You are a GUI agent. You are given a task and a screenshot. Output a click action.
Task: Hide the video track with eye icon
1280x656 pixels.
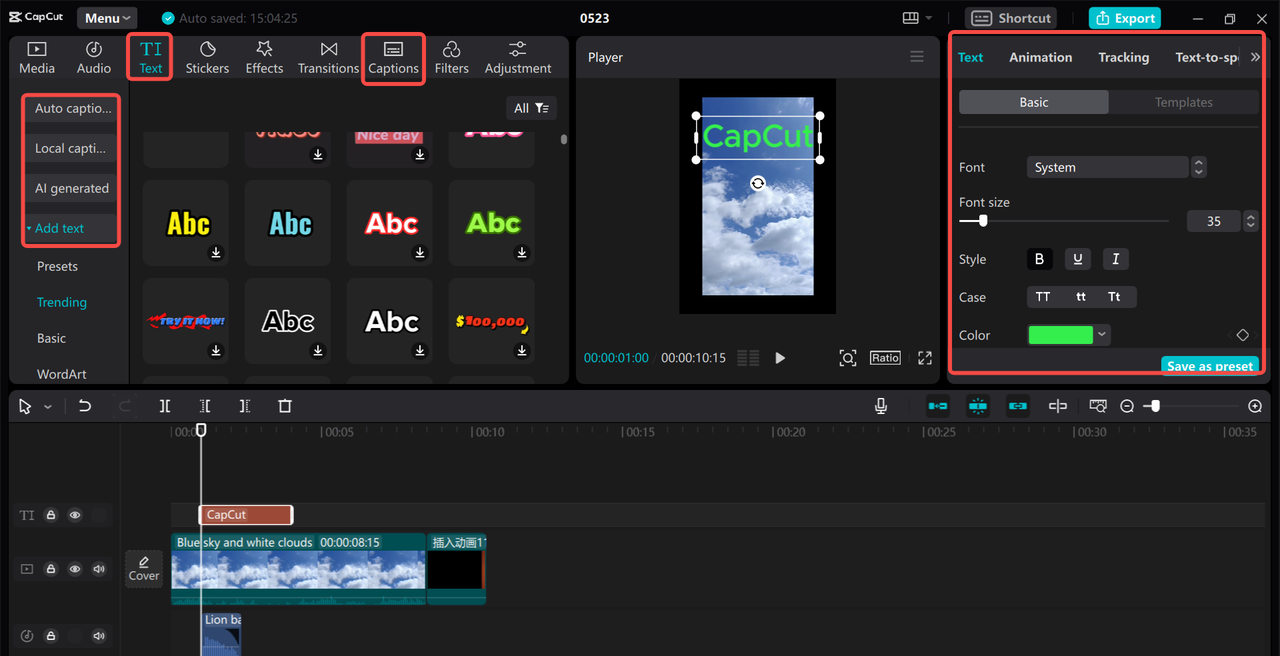[x=75, y=569]
